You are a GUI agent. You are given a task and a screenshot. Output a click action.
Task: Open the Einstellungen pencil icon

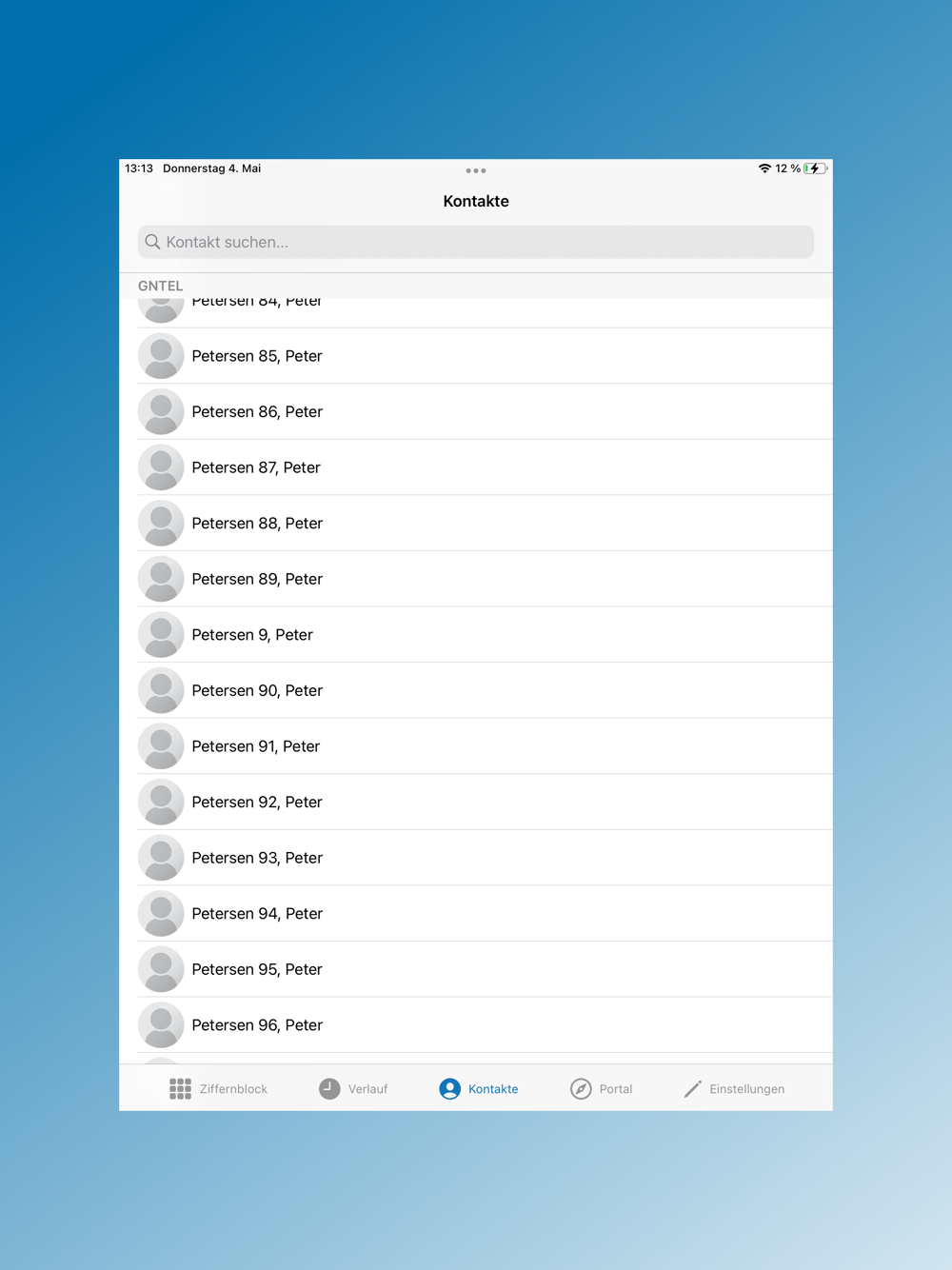click(x=693, y=1089)
